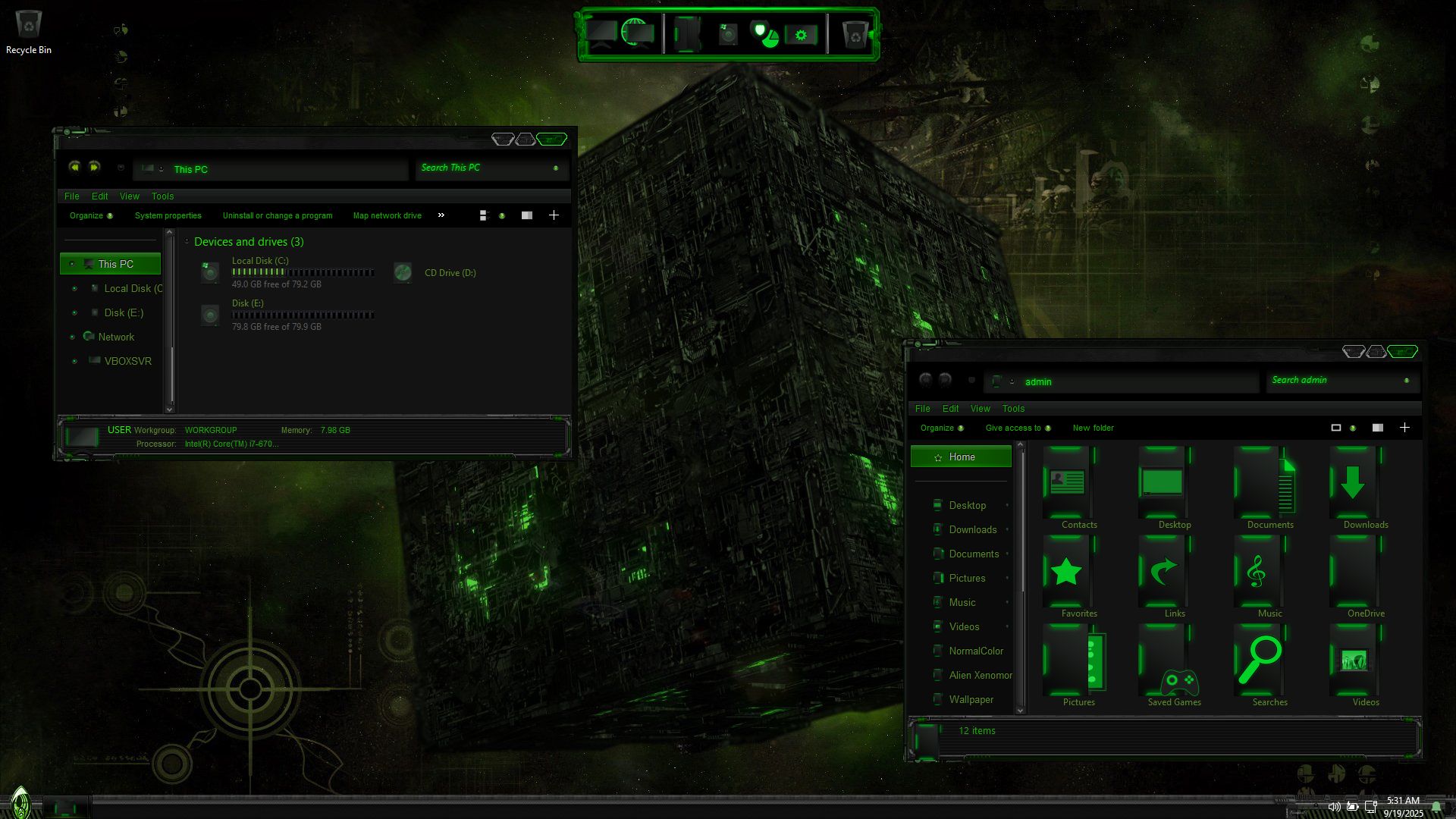1456x819 pixels.
Task: Click Back arrow in This PC window
Action: click(x=74, y=167)
